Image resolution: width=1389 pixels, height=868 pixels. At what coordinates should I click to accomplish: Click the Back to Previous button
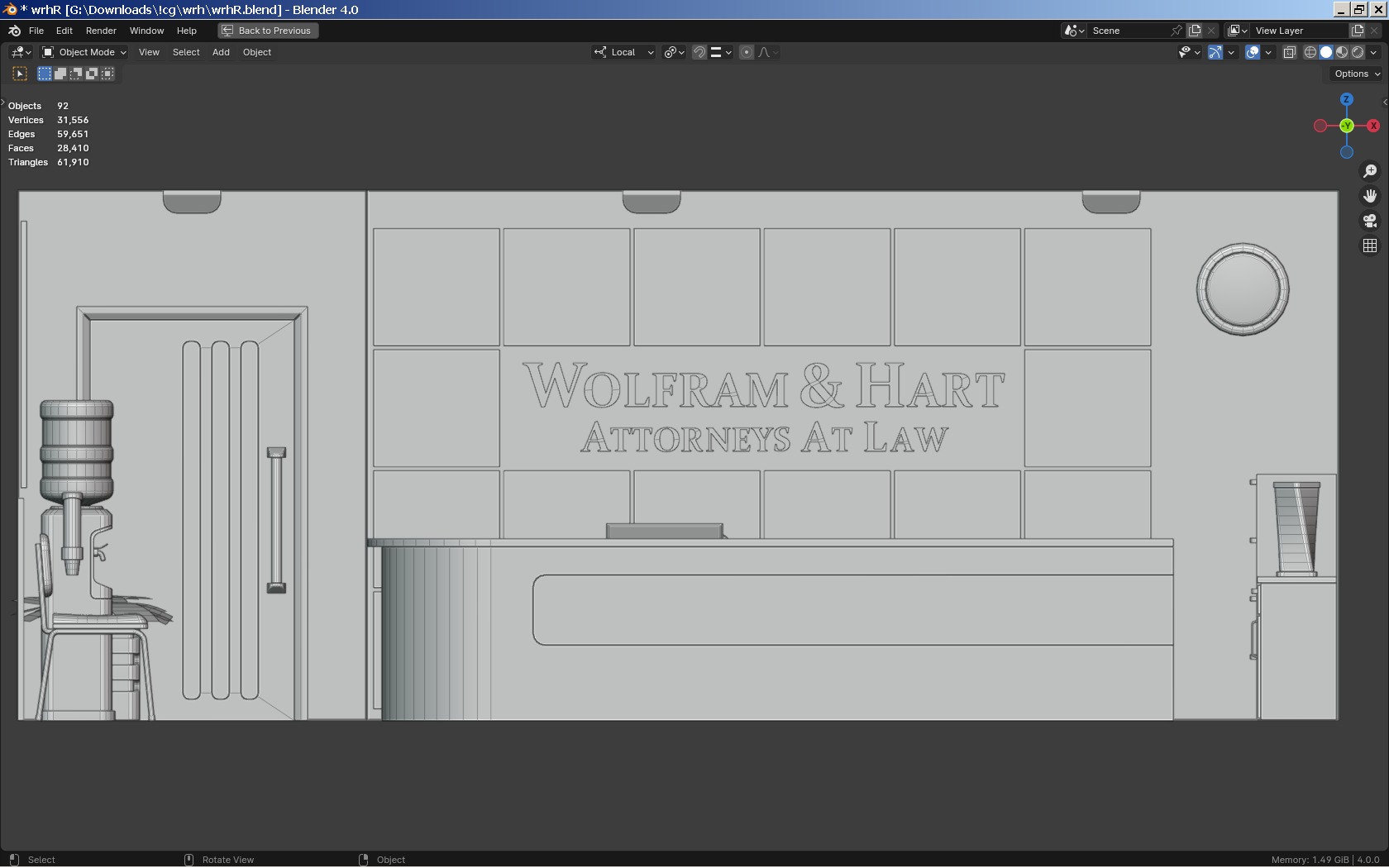(268, 31)
